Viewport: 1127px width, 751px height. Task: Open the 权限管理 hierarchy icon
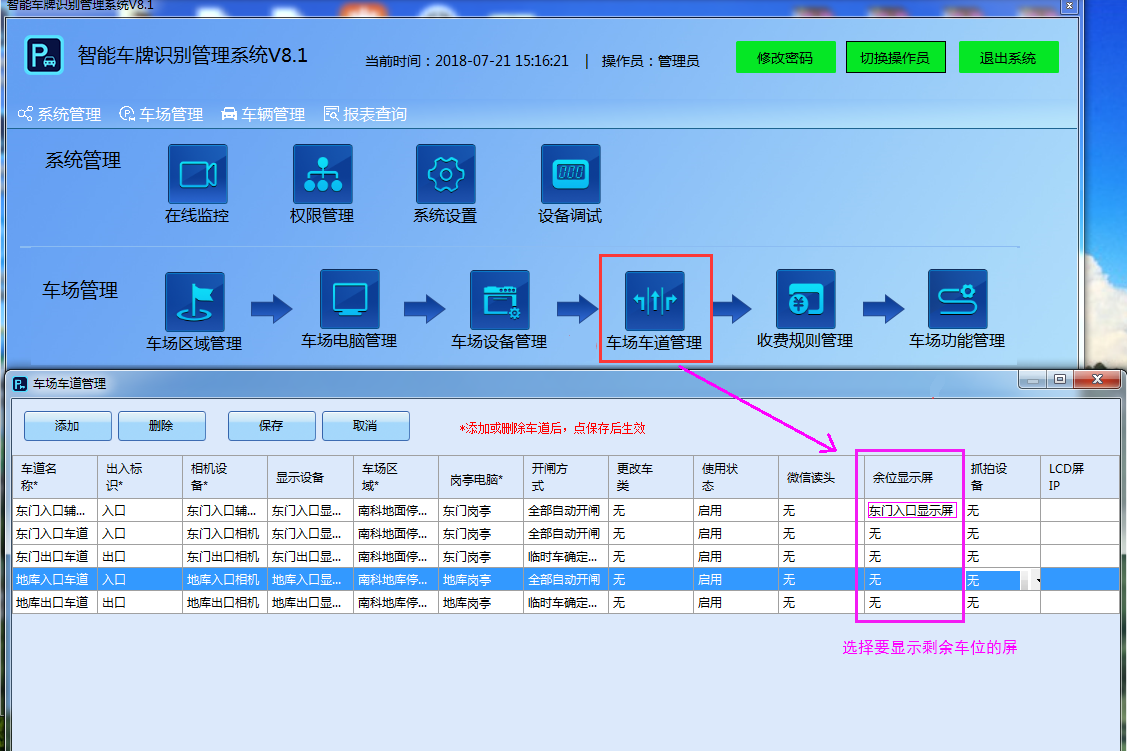coord(323,174)
